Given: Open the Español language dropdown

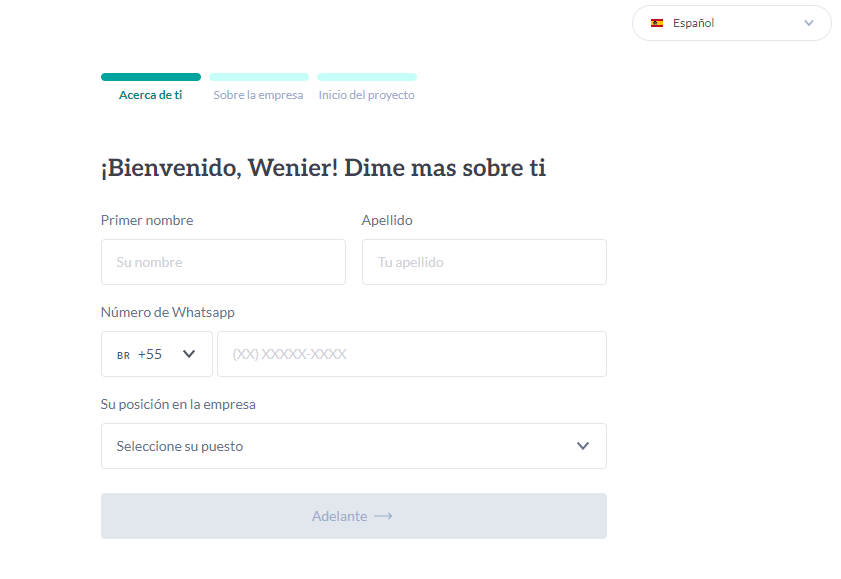Looking at the screenshot, I should (731, 22).
